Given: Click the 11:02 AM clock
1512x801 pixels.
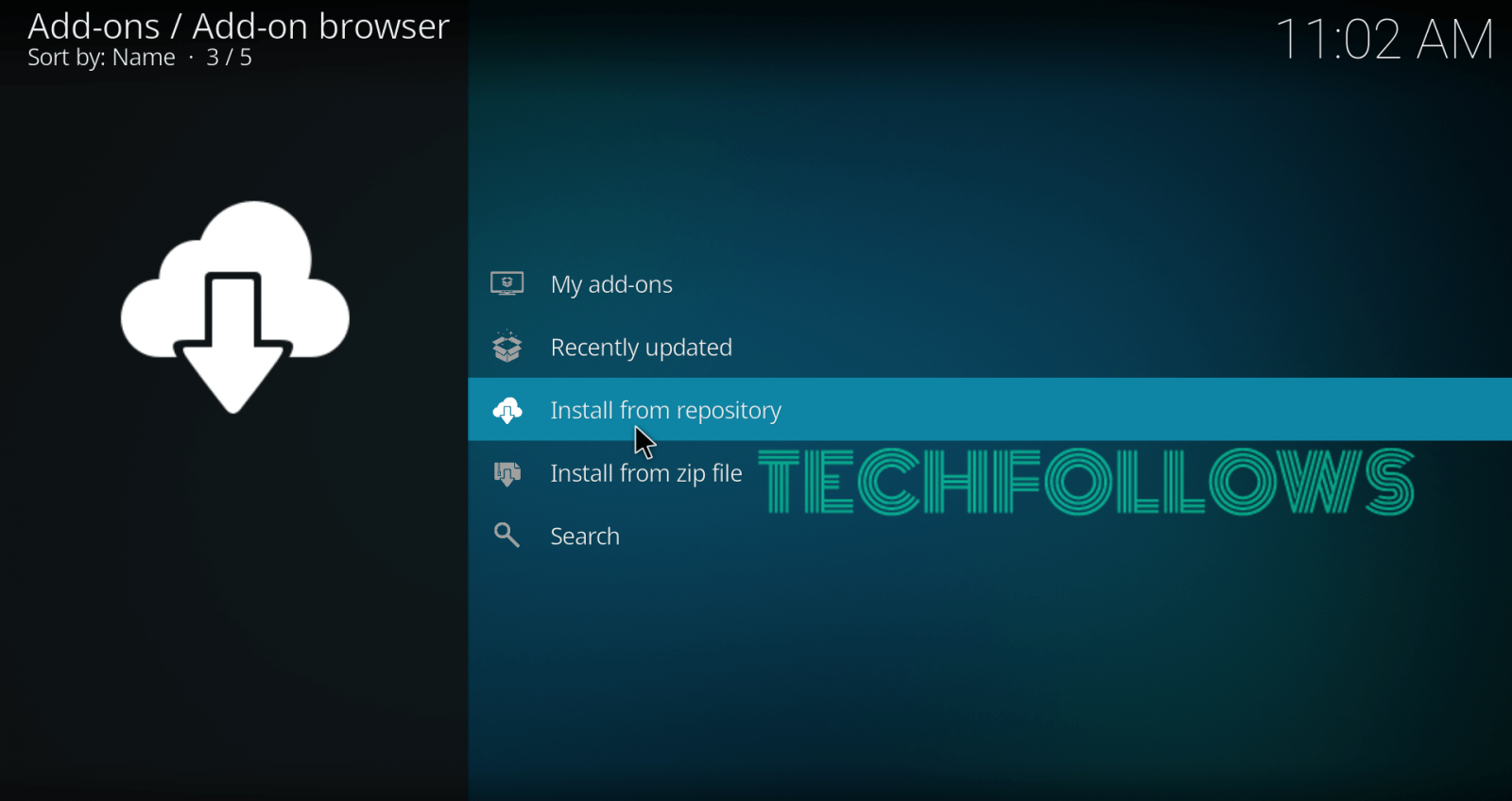Looking at the screenshot, I should coord(1384,40).
